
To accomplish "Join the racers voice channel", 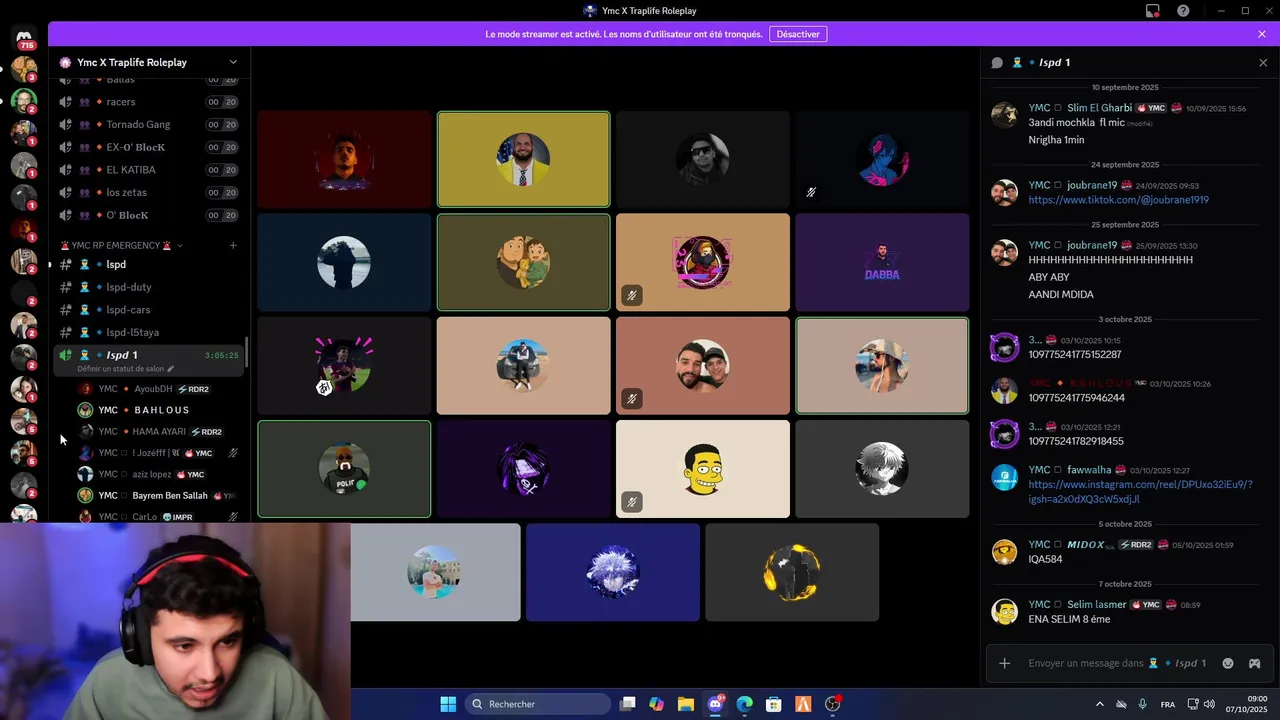I will pos(148,102).
